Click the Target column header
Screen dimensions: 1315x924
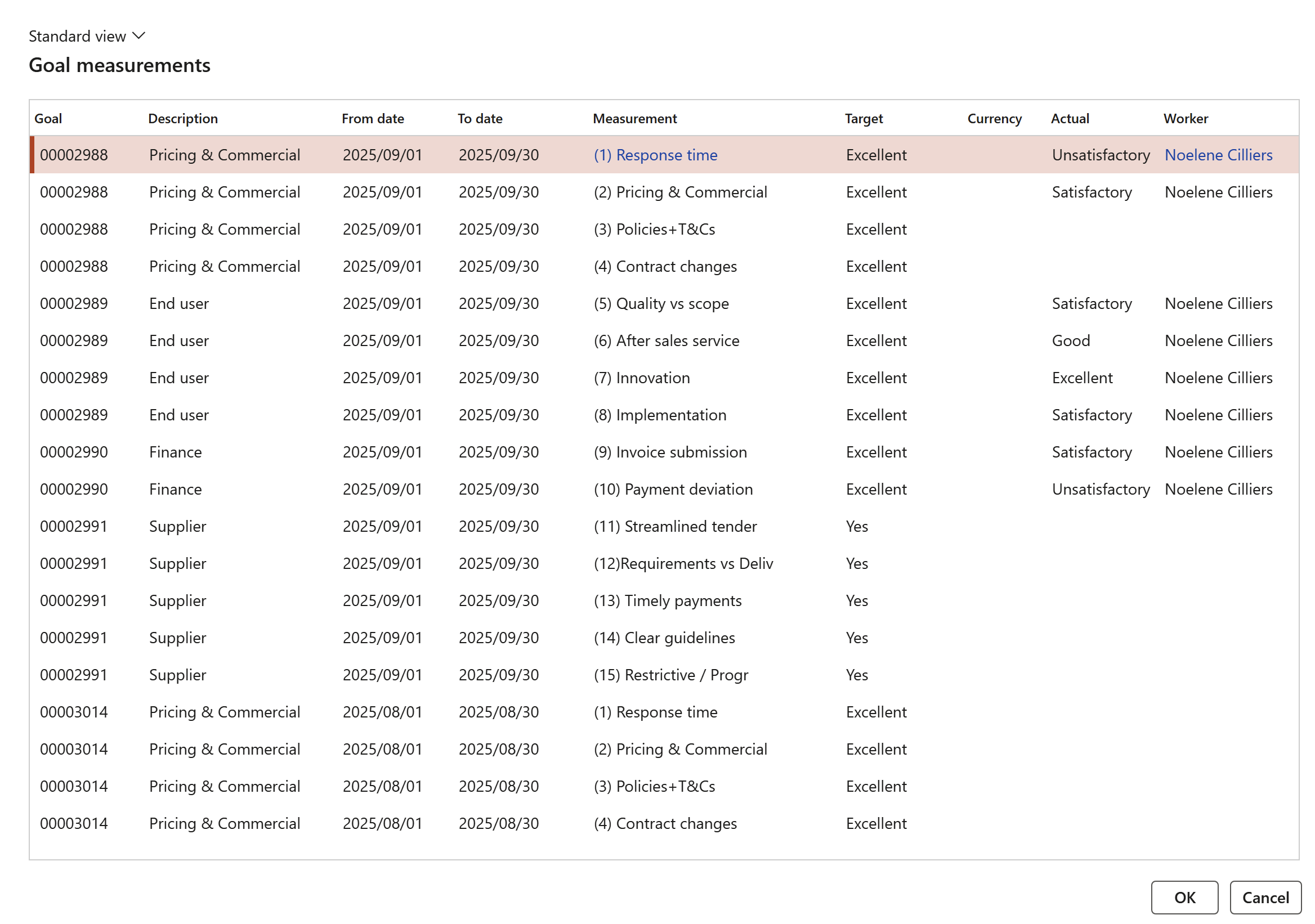863,119
